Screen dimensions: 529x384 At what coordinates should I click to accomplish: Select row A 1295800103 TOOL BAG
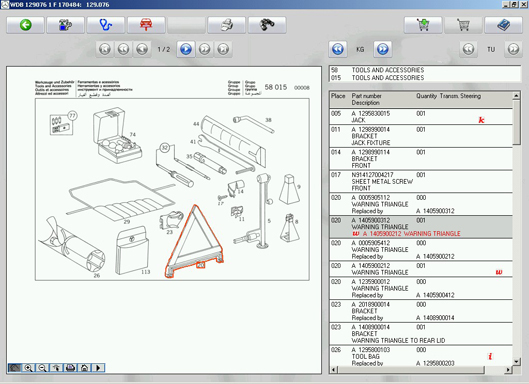coord(421,356)
